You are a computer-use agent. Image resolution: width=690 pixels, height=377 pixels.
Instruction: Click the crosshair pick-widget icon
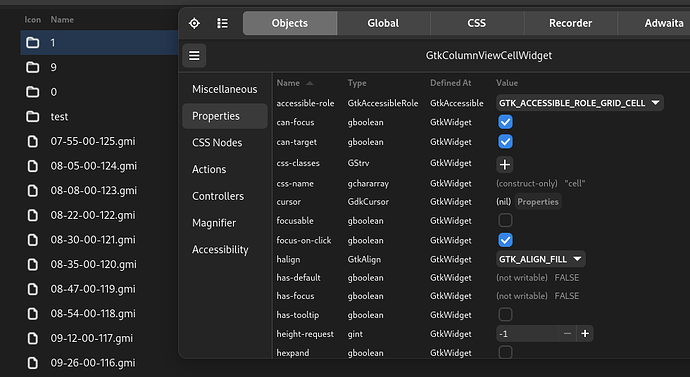coord(194,23)
